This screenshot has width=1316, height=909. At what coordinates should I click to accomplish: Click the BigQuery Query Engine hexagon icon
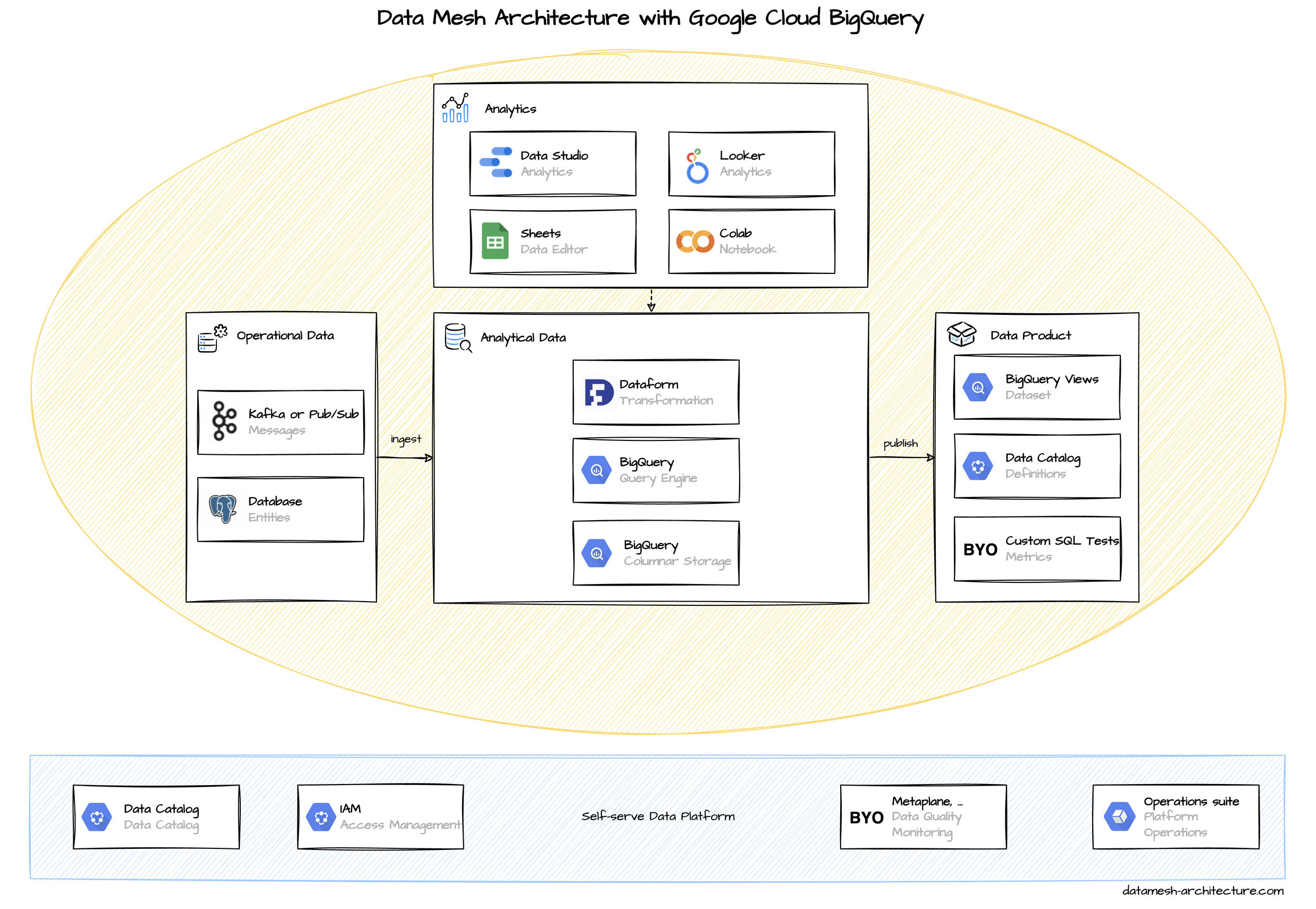click(596, 470)
